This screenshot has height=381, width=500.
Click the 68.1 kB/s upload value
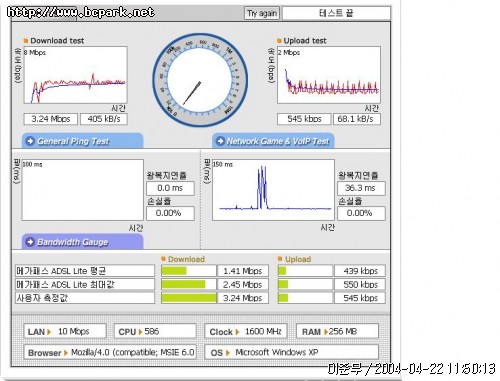(x=357, y=119)
